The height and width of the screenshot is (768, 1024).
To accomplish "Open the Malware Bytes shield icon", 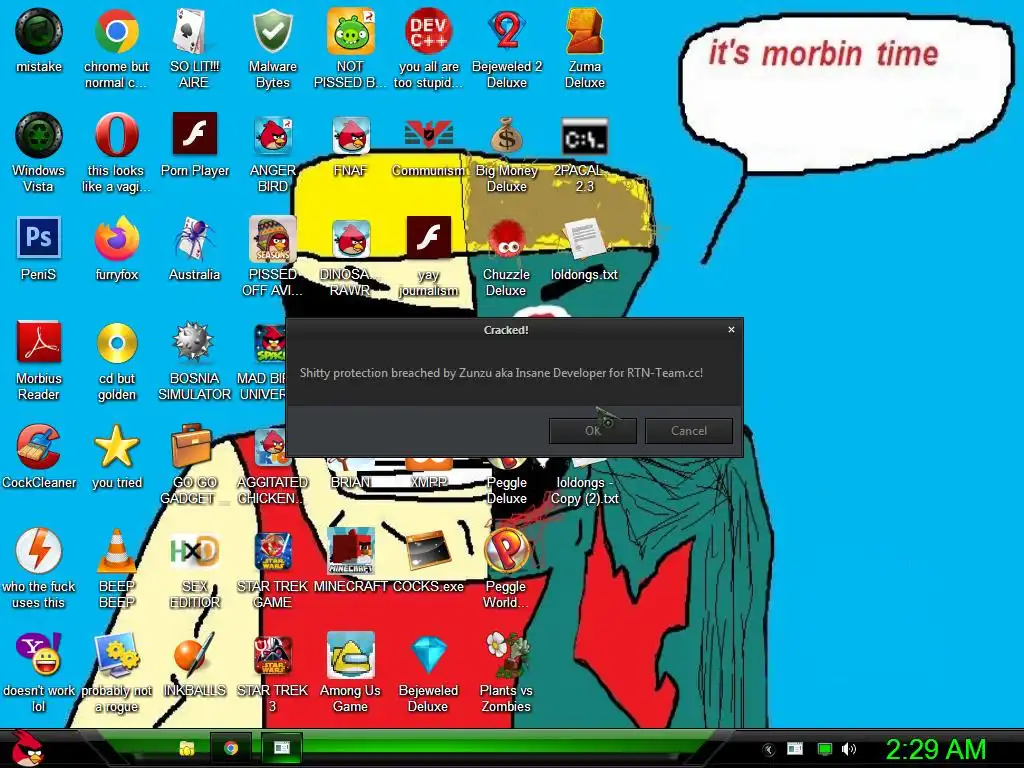I will pyautogui.click(x=272, y=31).
